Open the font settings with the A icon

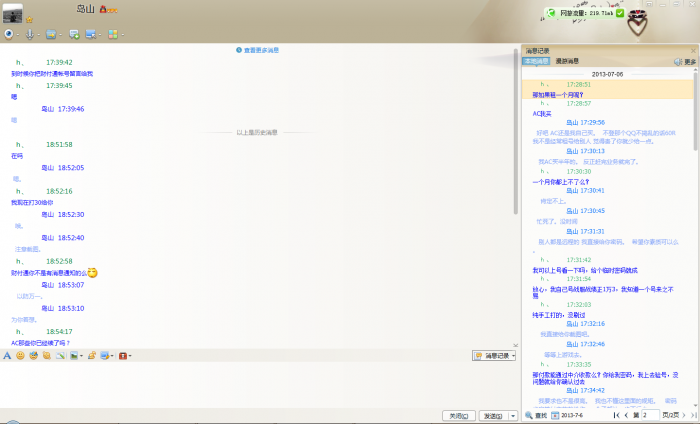pos(7,356)
